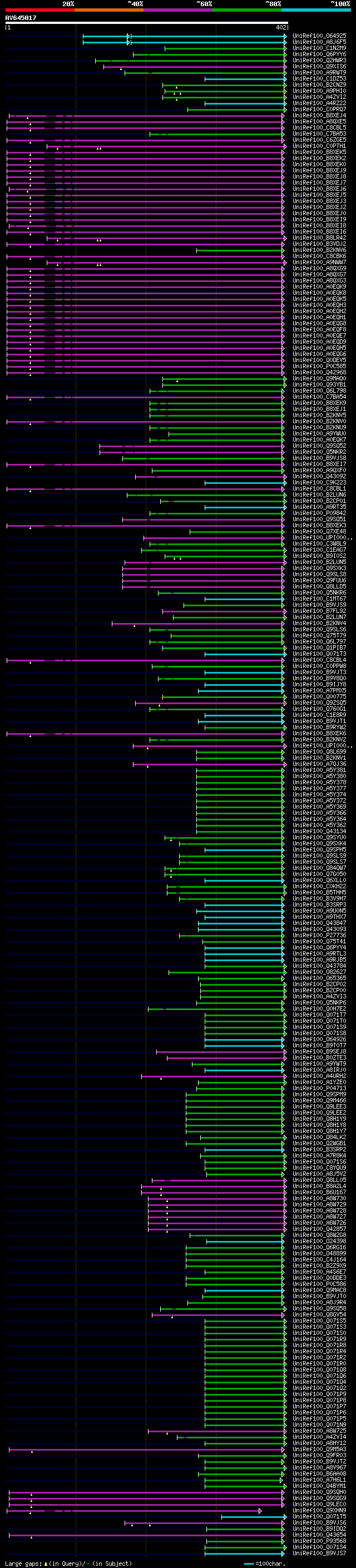Select label UniRef100_B2KNV6

click(319, 250)
